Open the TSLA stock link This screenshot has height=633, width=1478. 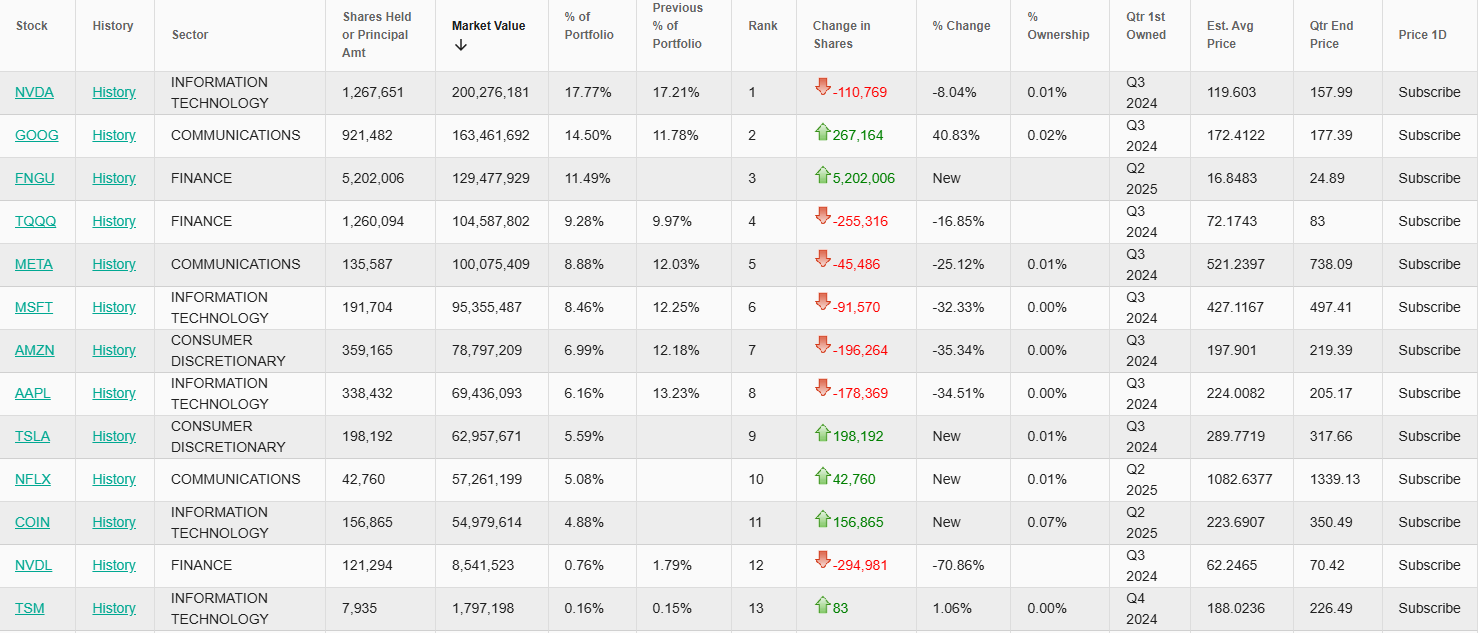[32, 436]
